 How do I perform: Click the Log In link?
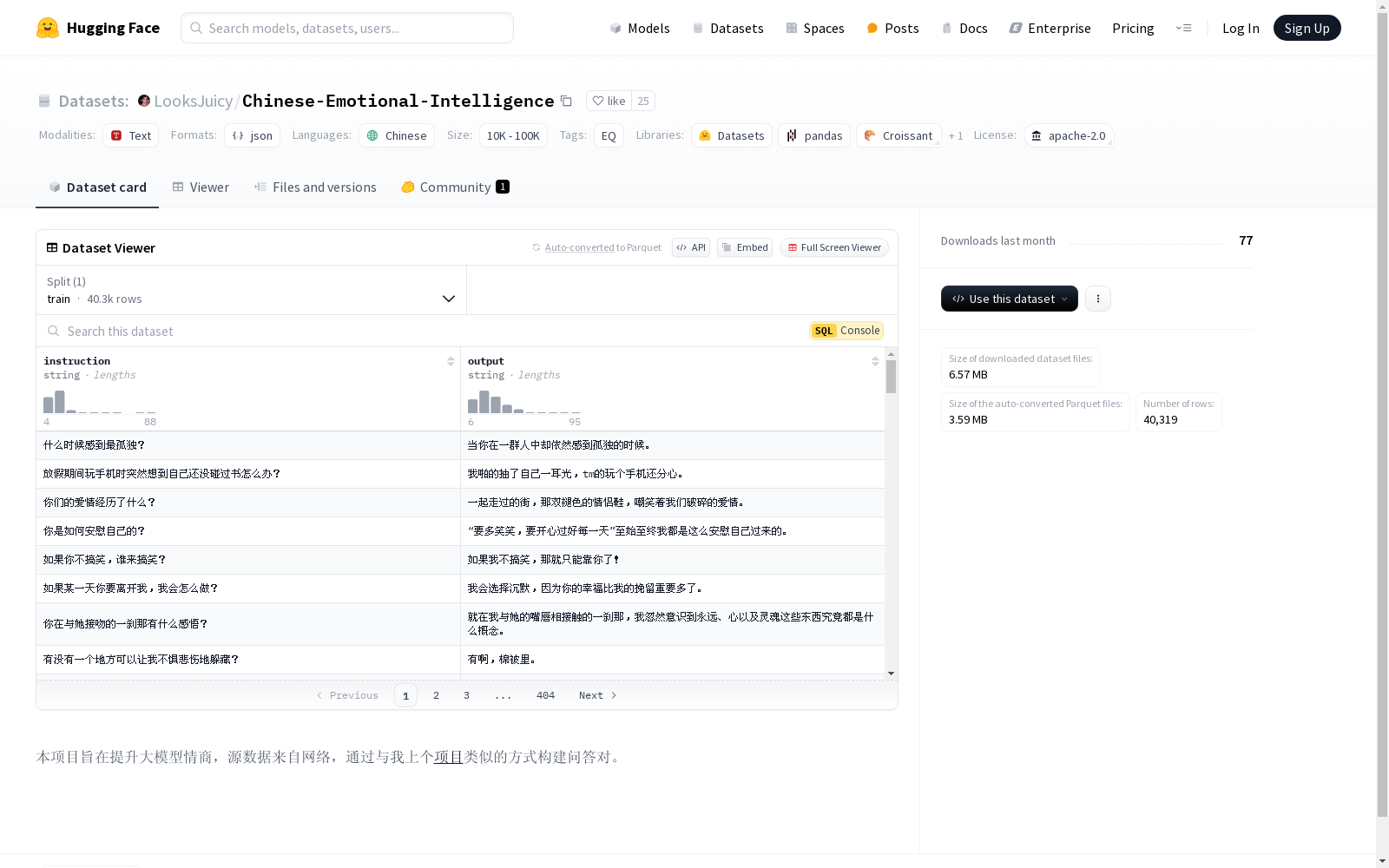[x=1241, y=28]
